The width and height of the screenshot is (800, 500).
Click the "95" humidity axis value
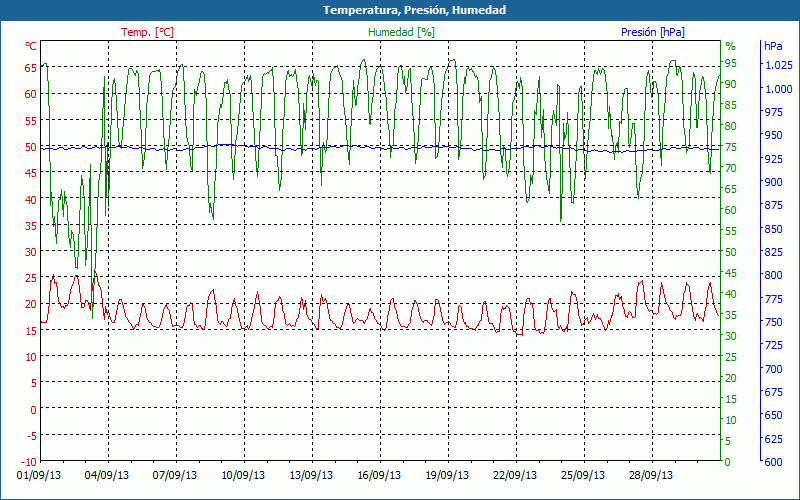pyautogui.click(x=731, y=63)
